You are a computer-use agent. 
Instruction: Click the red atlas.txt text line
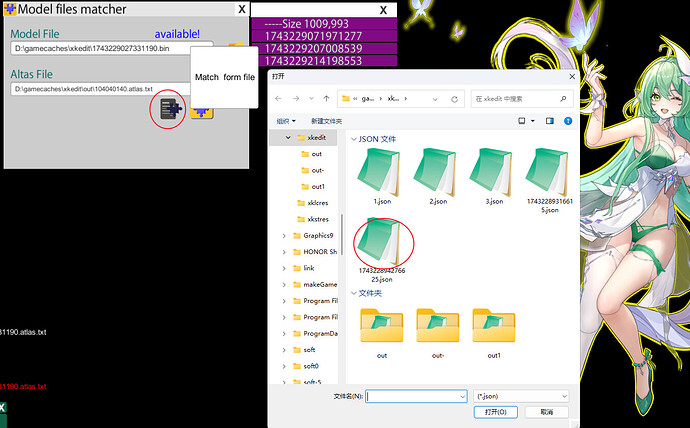23,387
